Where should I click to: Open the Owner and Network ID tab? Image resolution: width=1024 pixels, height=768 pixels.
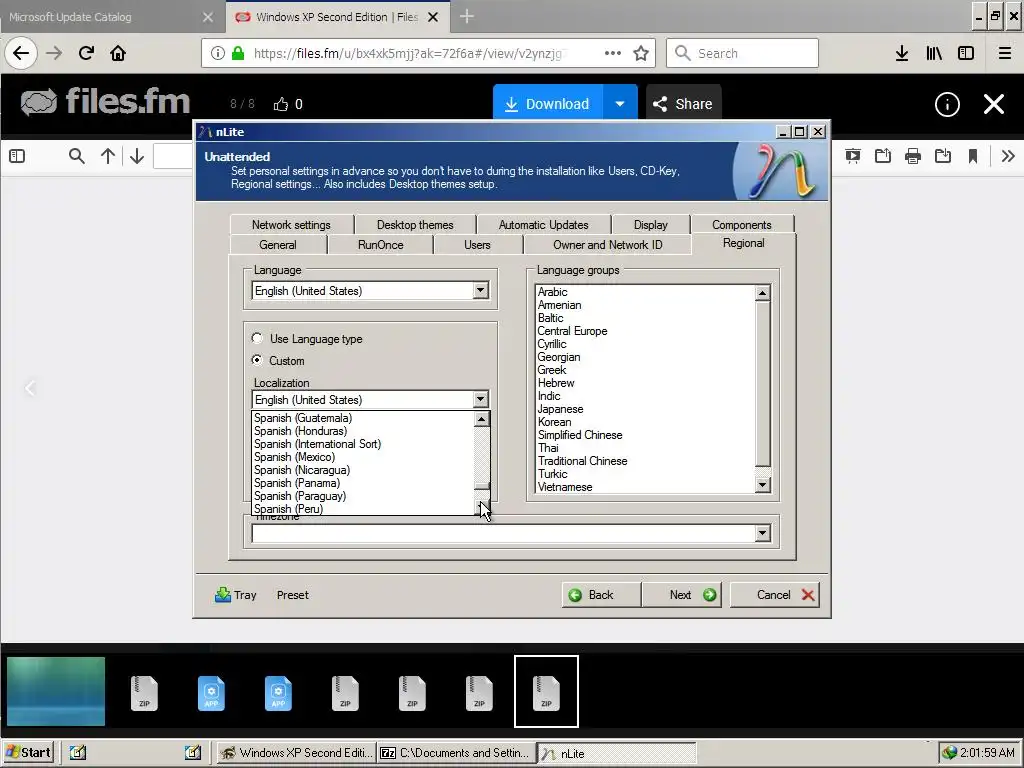coord(607,245)
